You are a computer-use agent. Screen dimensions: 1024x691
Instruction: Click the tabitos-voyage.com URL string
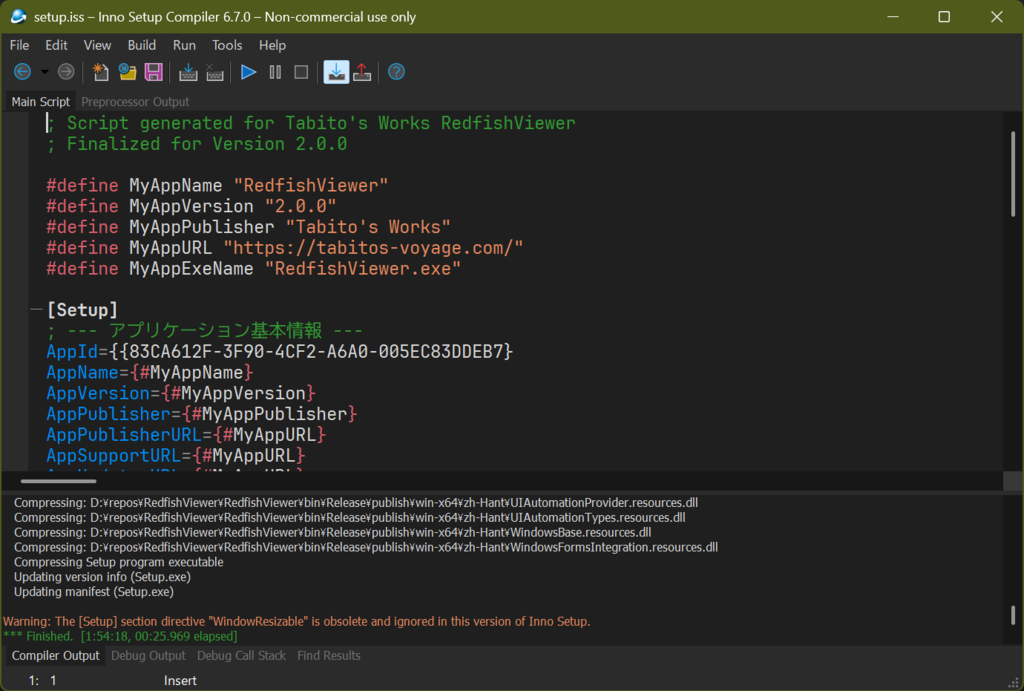(x=374, y=248)
